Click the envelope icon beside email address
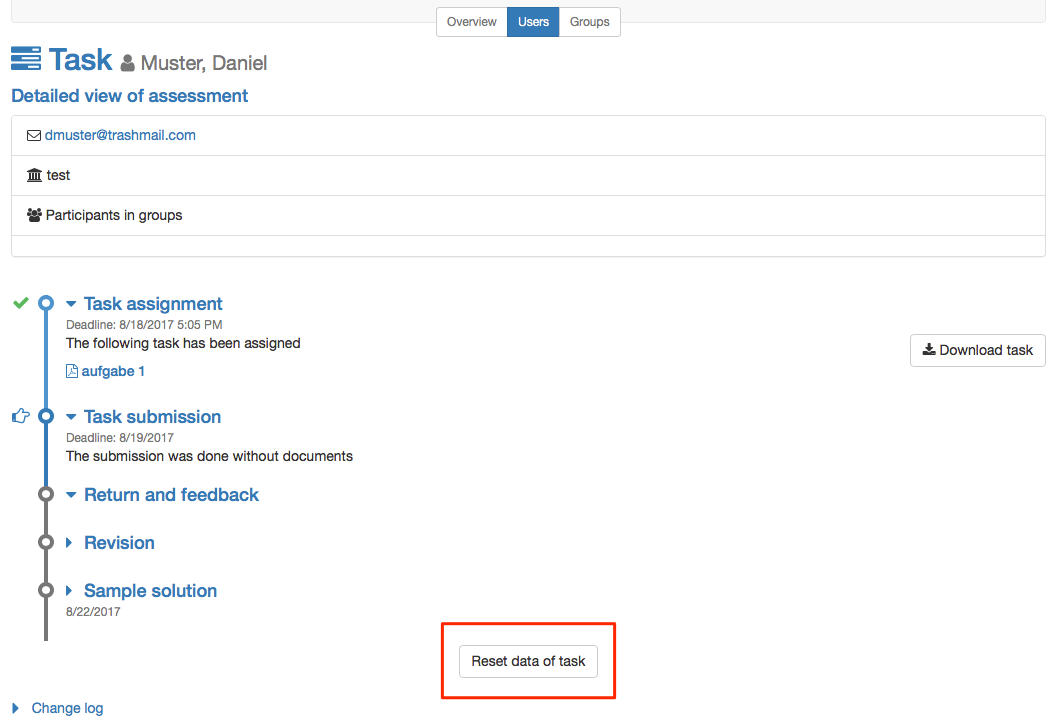1052x722 pixels. pyautogui.click(x=34, y=135)
